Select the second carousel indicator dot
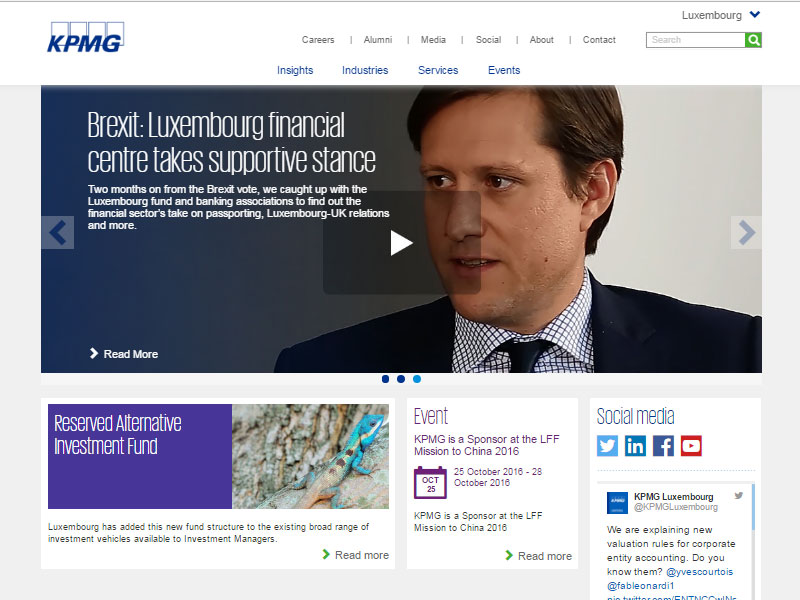 pyautogui.click(x=401, y=379)
